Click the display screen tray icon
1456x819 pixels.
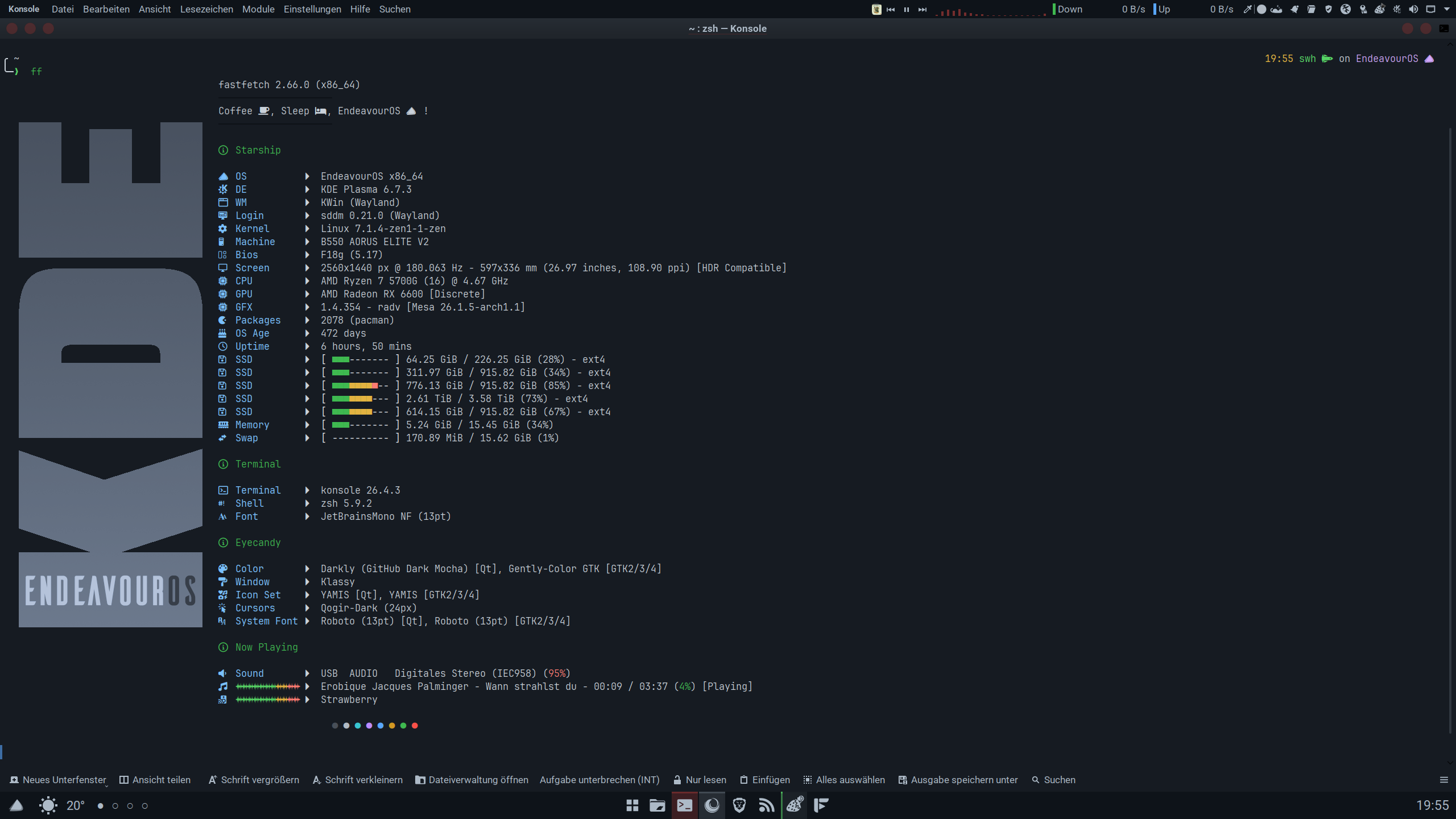click(1430, 9)
